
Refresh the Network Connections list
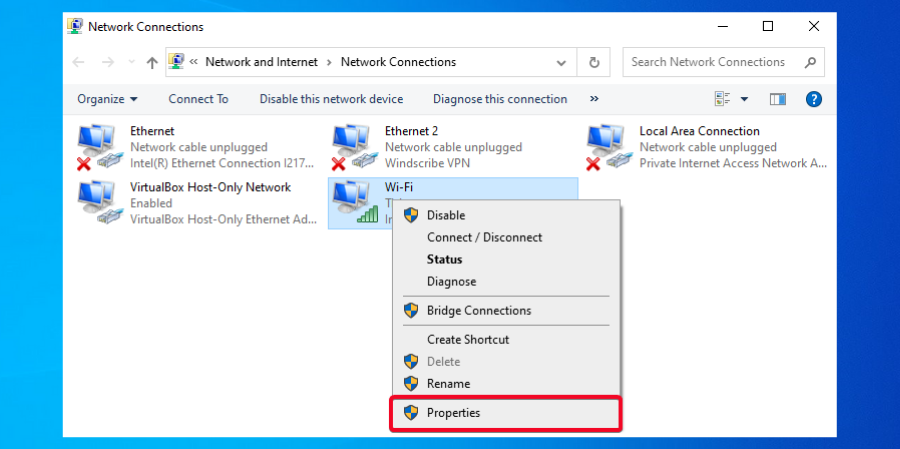(595, 62)
